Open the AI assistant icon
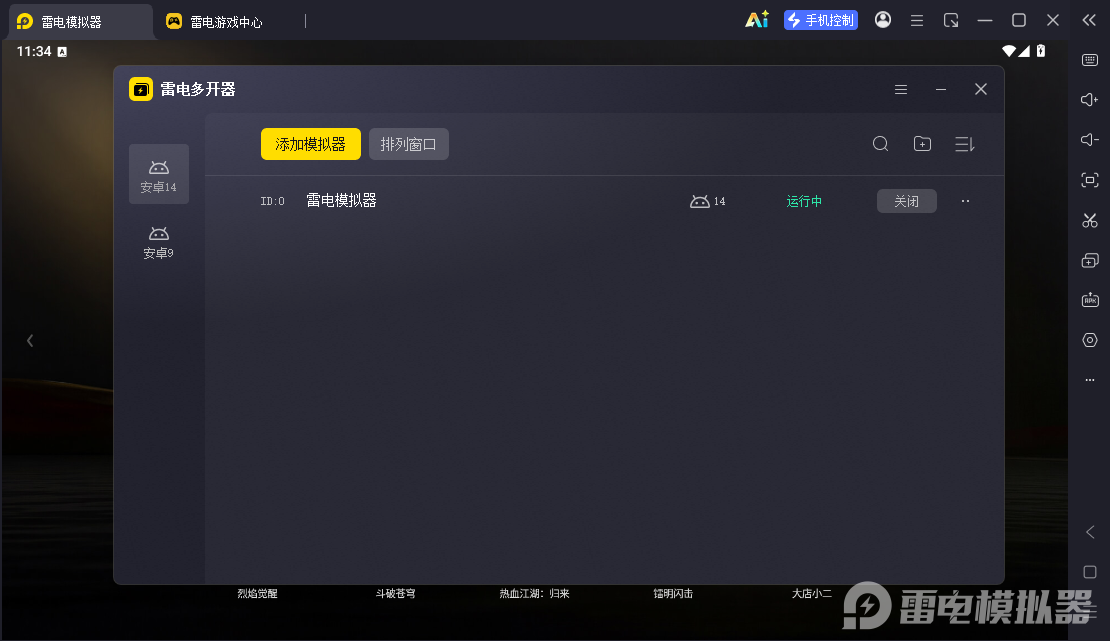The width and height of the screenshot is (1110, 641). pos(757,20)
